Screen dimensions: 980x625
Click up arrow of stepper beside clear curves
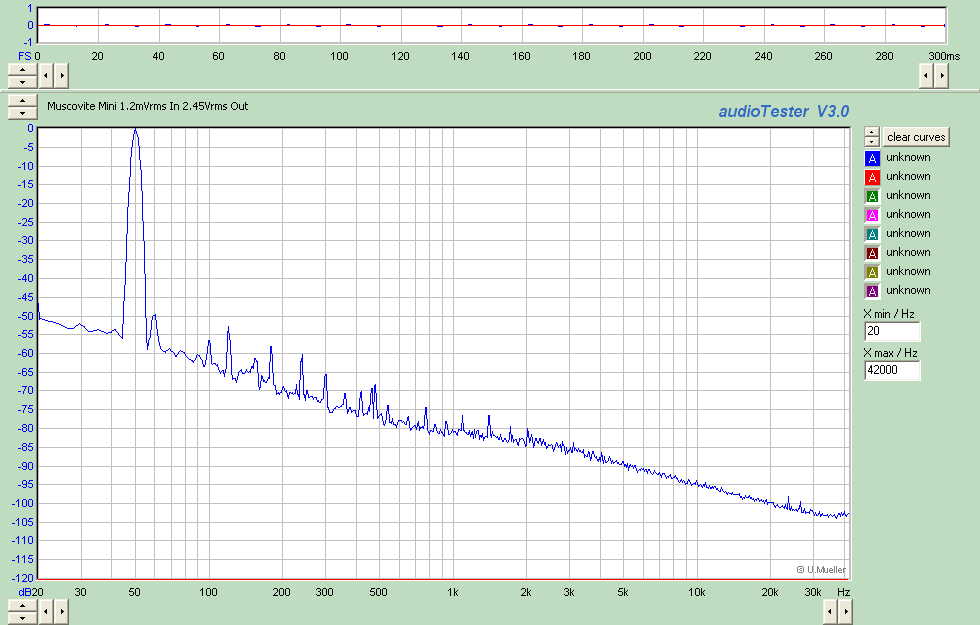[x=872, y=132]
